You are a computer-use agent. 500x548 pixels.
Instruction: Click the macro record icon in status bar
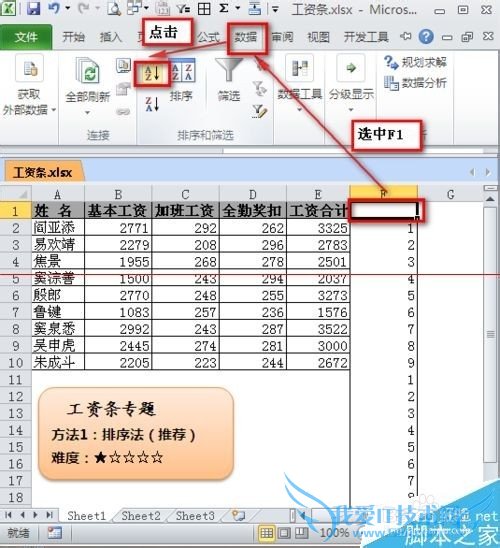(55, 533)
